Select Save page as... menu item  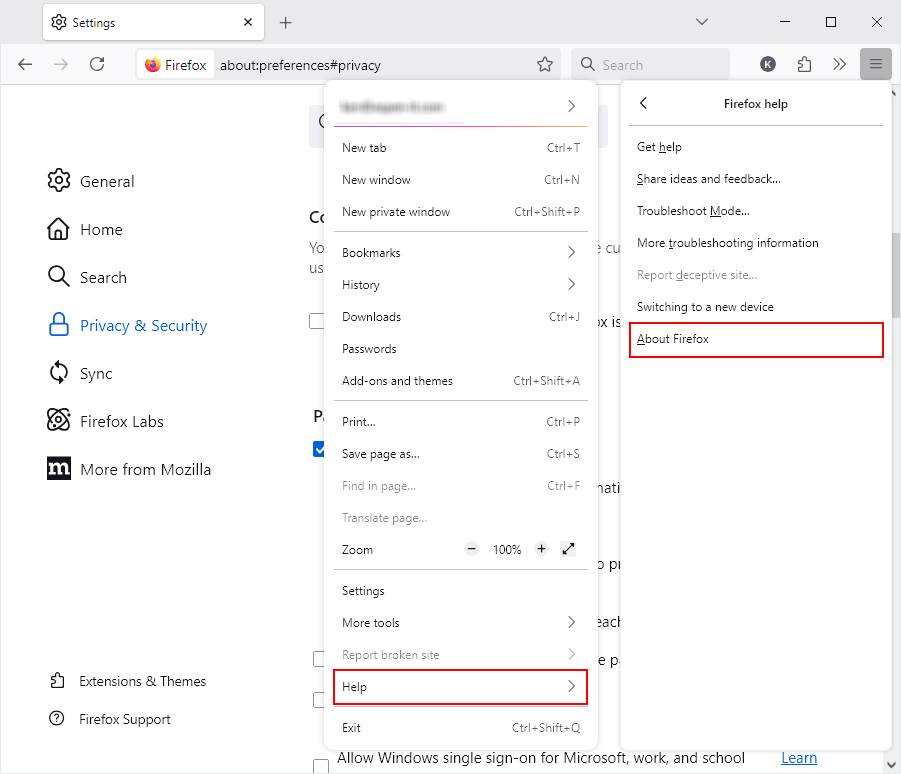click(460, 454)
